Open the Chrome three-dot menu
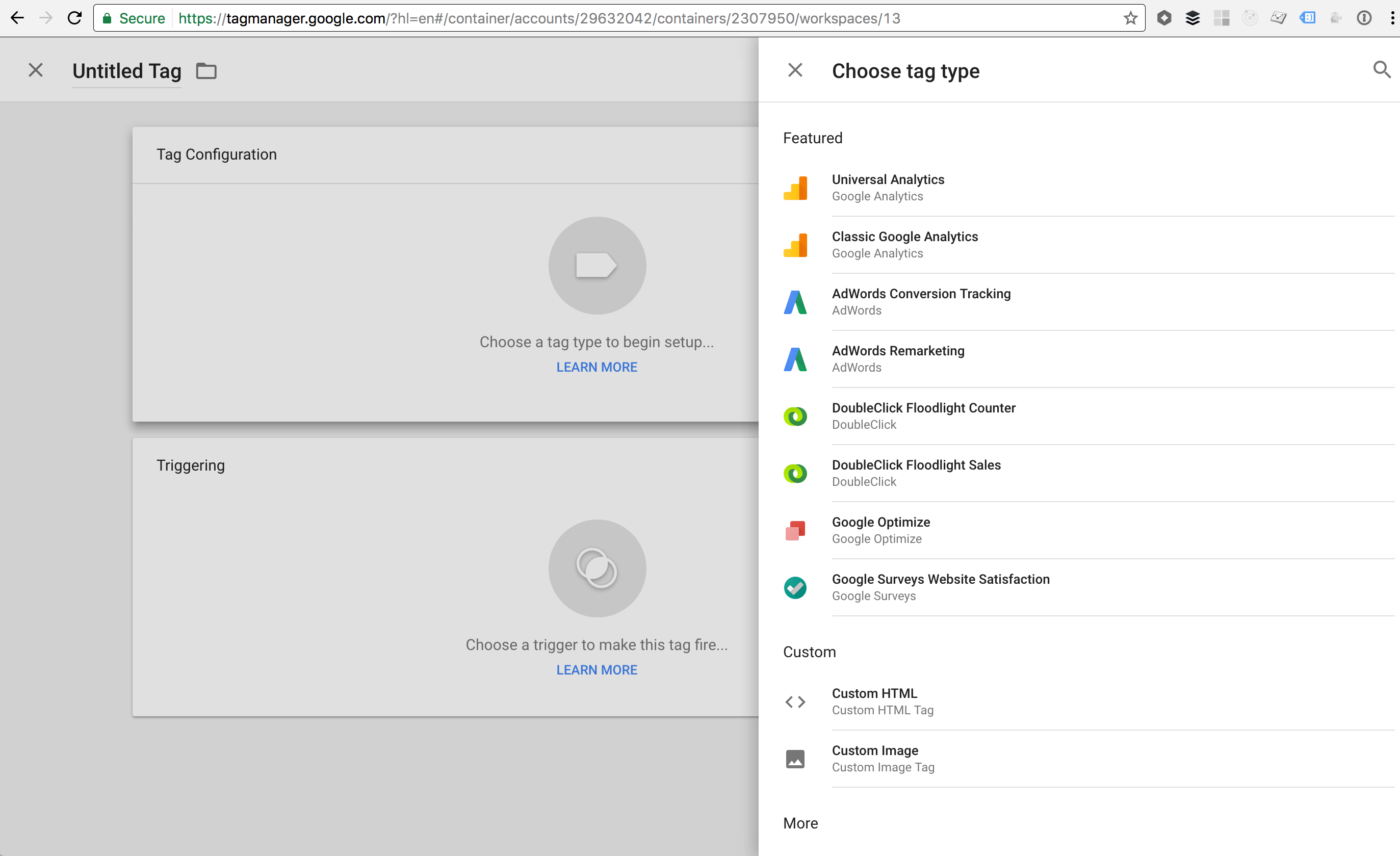This screenshot has height=856, width=1400. [x=1391, y=18]
